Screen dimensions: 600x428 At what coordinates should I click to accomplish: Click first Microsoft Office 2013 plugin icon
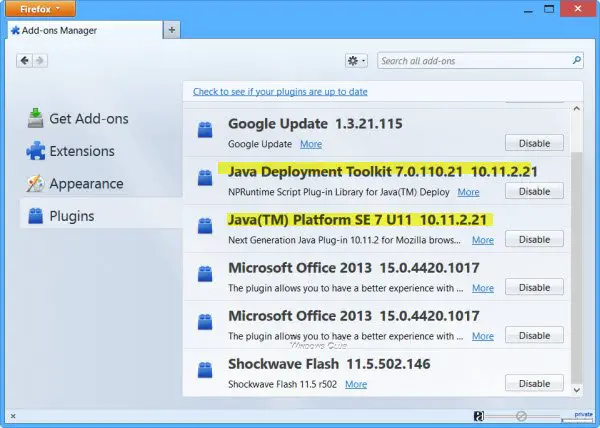point(205,273)
